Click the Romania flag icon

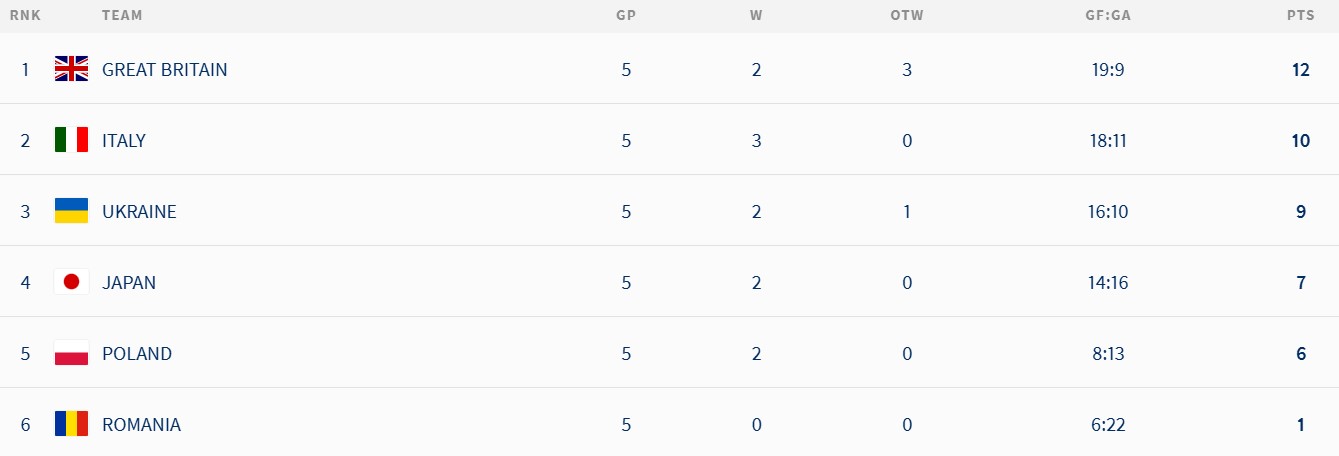71,424
